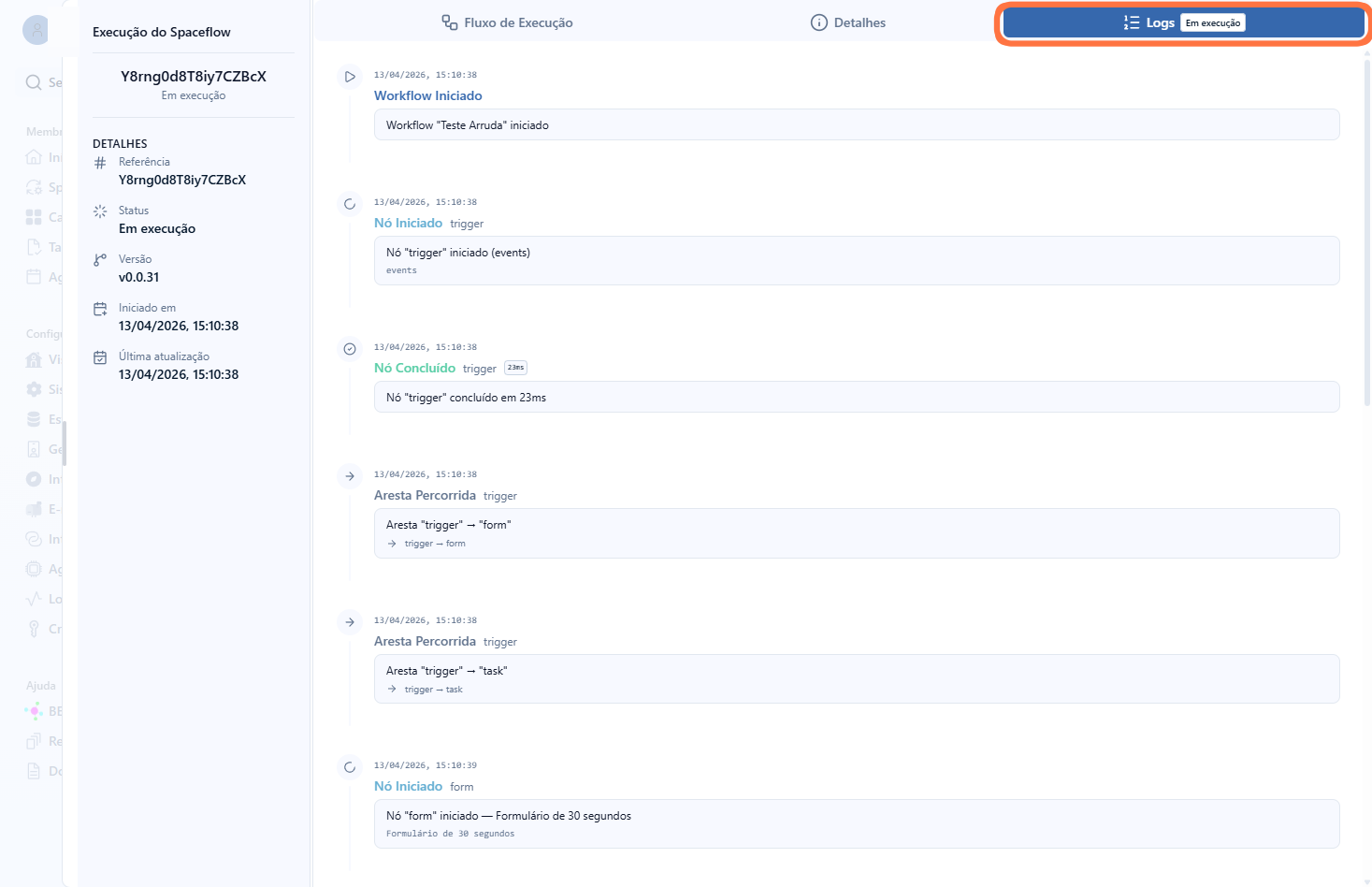Click the spinner icon beside Nó Iniciado trigger
The height and width of the screenshot is (887, 1372).
(x=350, y=204)
